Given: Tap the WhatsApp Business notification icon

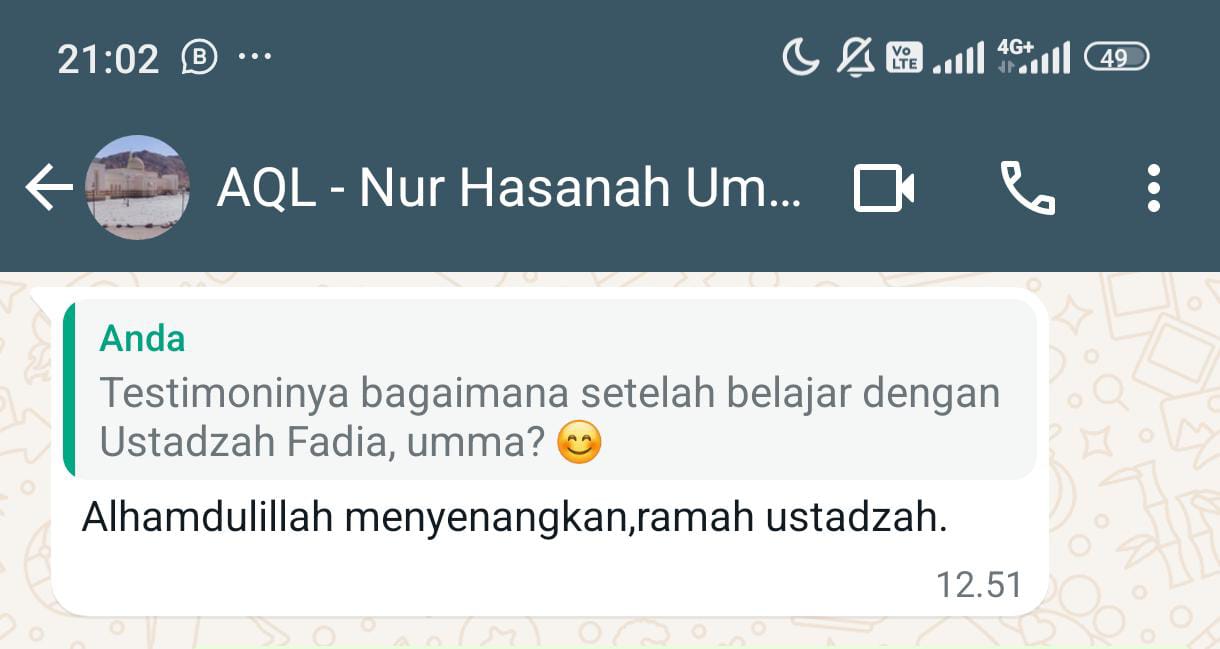Looking at the screenshot, I should (x=200, y=58).
